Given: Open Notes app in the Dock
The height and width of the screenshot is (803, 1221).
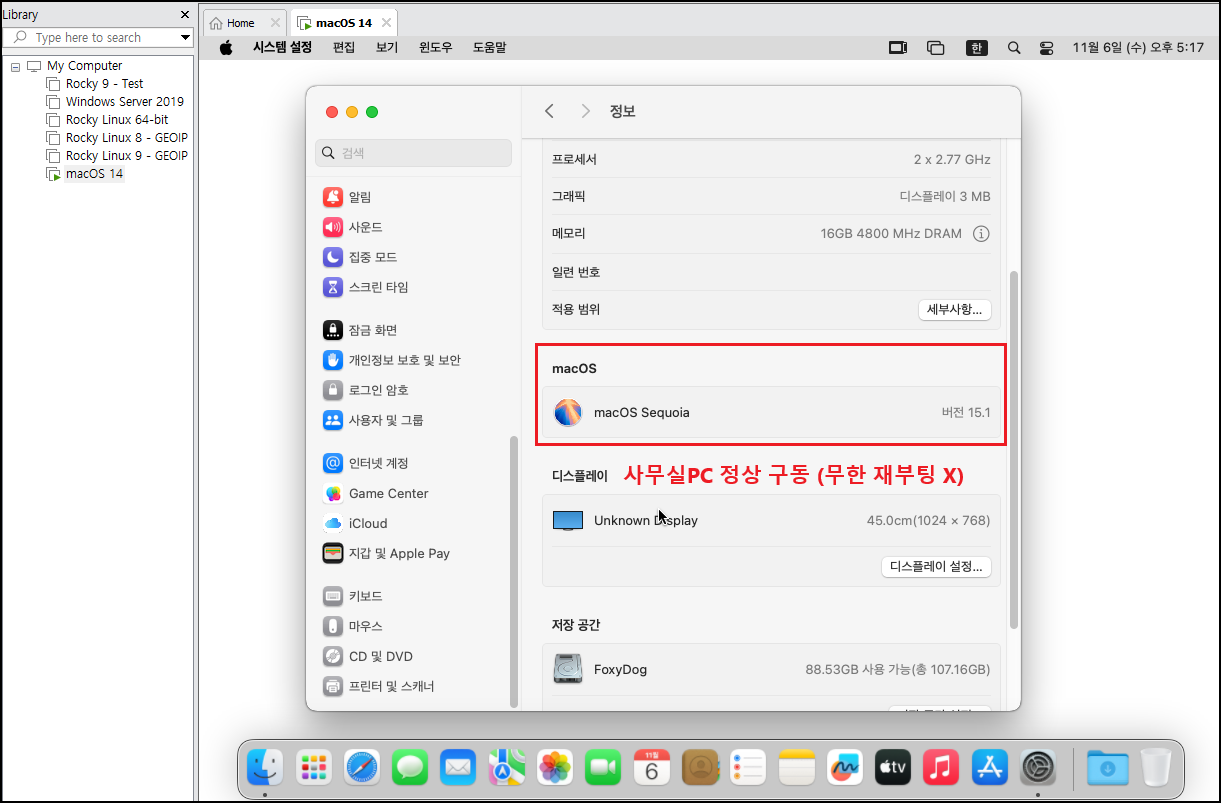Looking at the screenshot, I should click(797, 767).
